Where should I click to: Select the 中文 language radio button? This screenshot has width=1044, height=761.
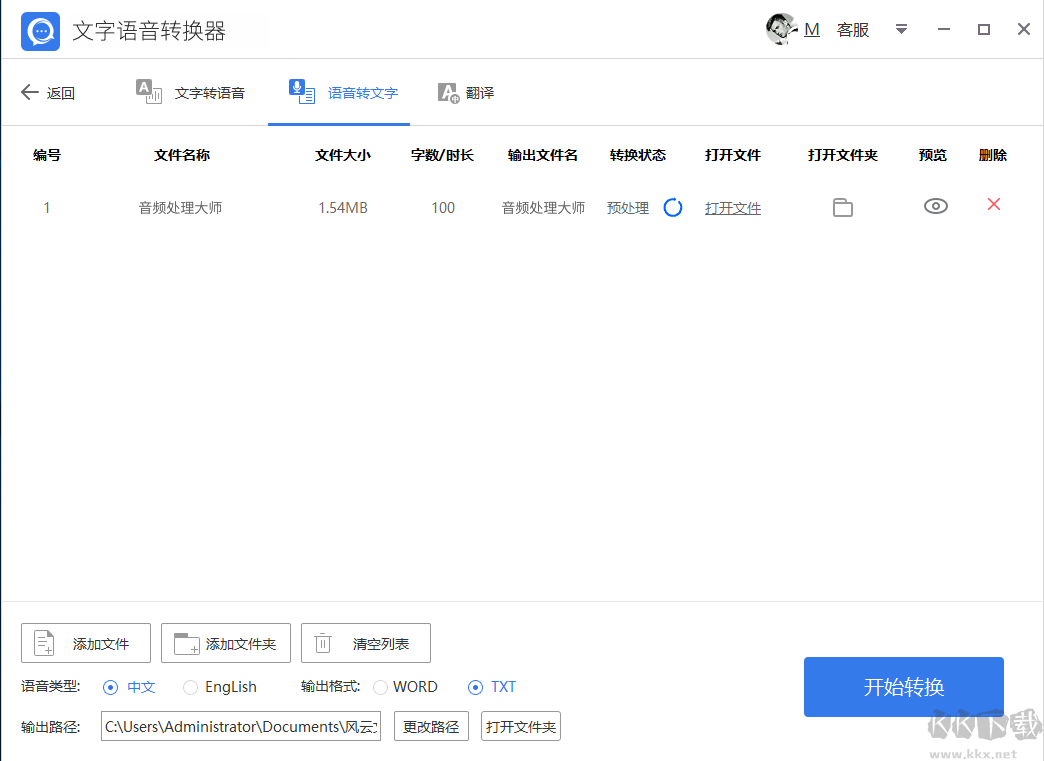pyautogui.click(x=110, y=687)
